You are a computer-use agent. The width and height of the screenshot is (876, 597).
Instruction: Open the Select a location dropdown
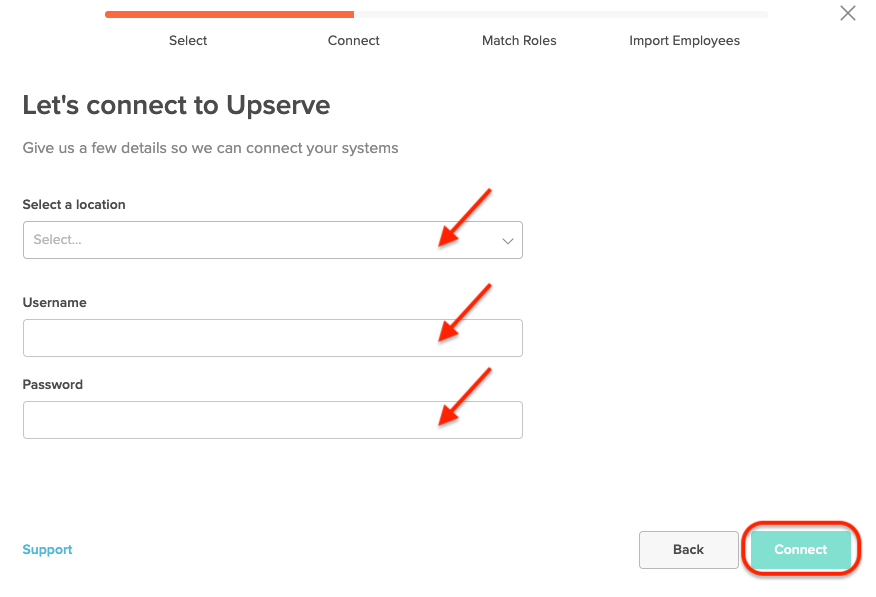click(272, 240)
